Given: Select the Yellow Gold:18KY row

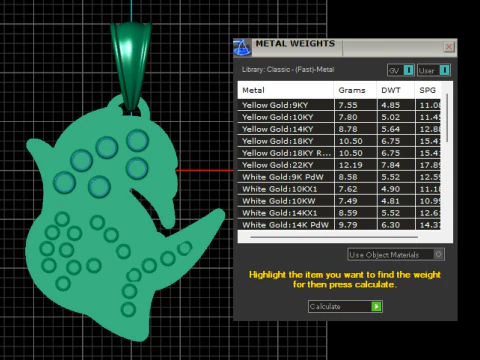Looking at the screenshot, I should (x=339, y=141).
